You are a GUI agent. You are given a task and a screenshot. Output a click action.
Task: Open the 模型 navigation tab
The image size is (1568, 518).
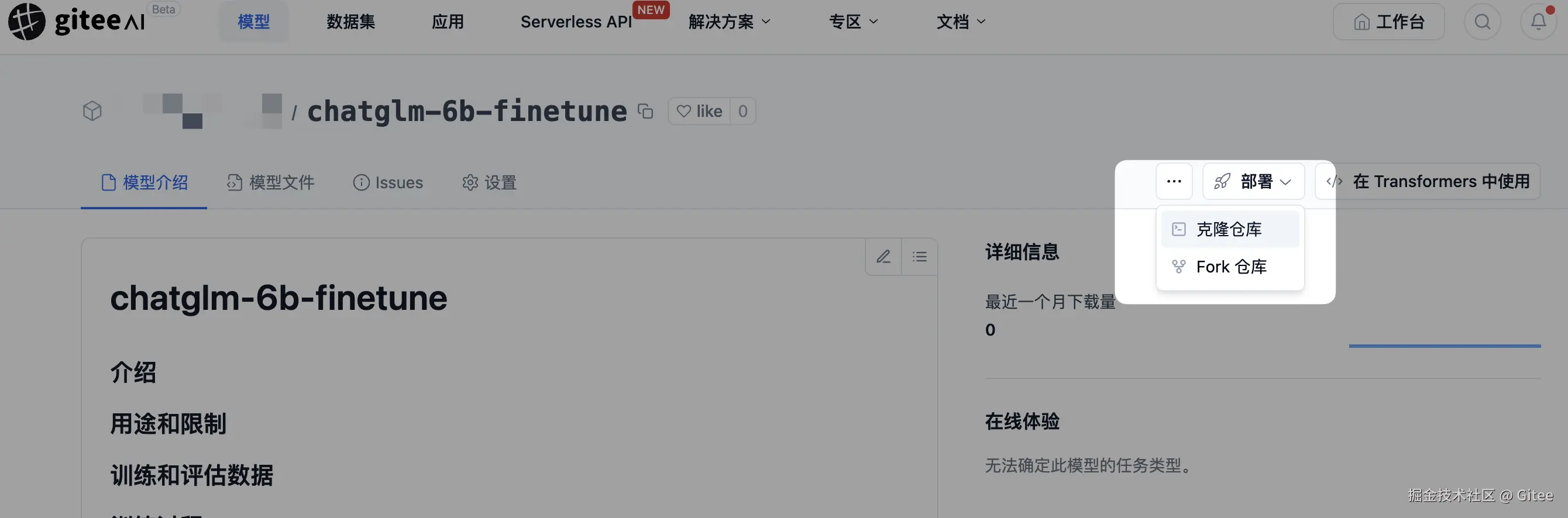[254, 22]
